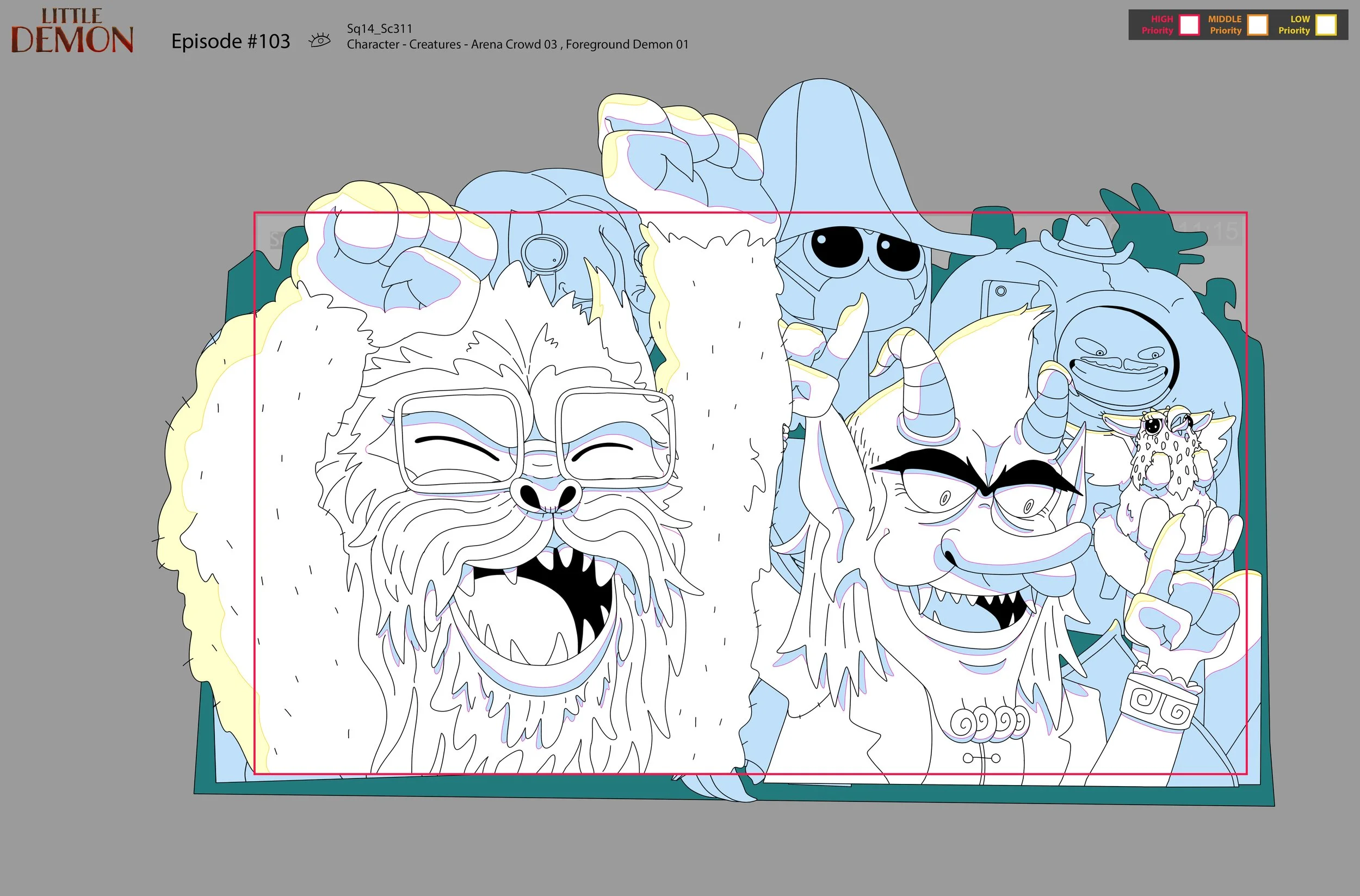Select the Low Priority yellow-bordered swatch

[1326, 24]
